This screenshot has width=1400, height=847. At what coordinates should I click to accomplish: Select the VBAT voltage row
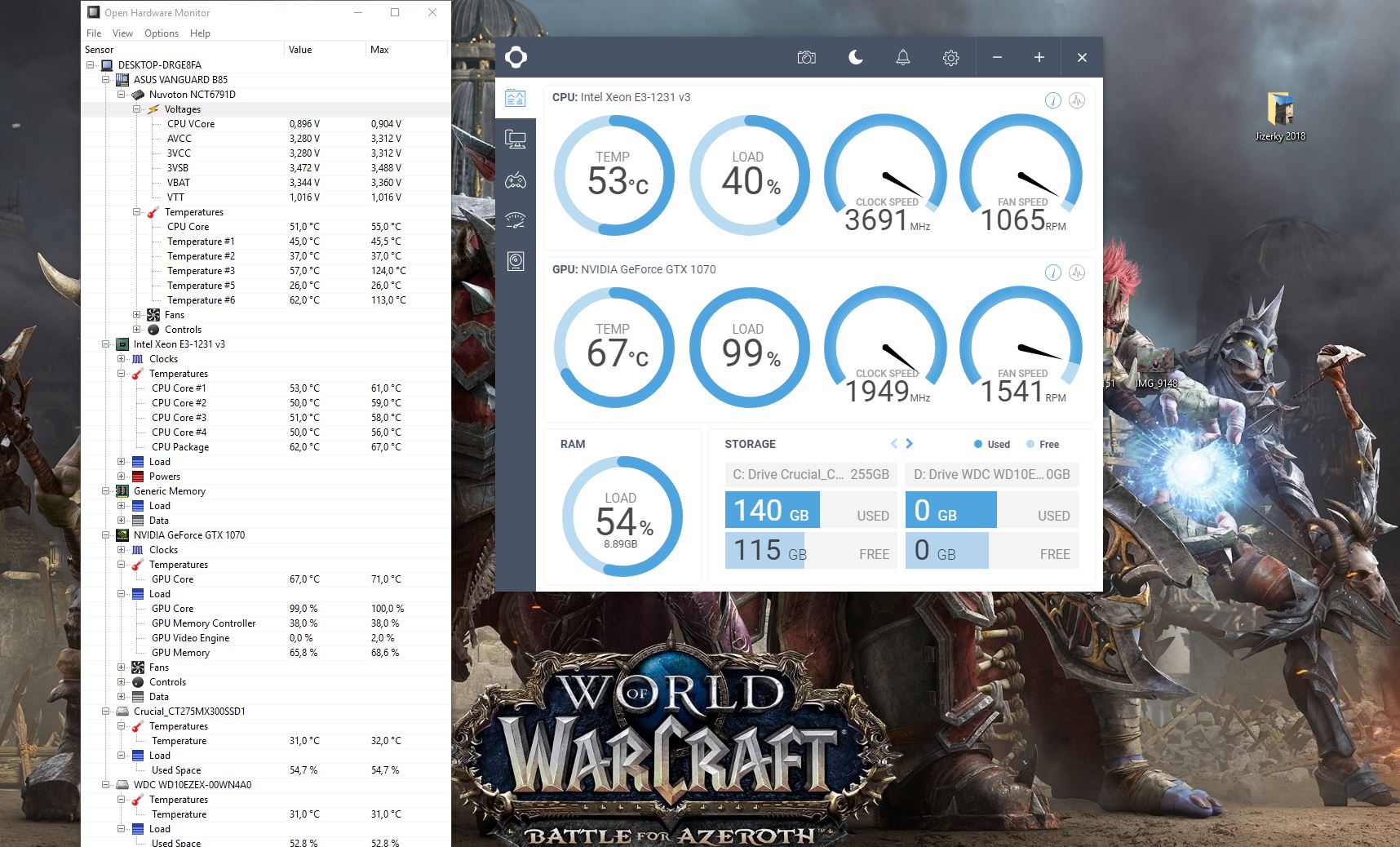click(x=266, y=183)
